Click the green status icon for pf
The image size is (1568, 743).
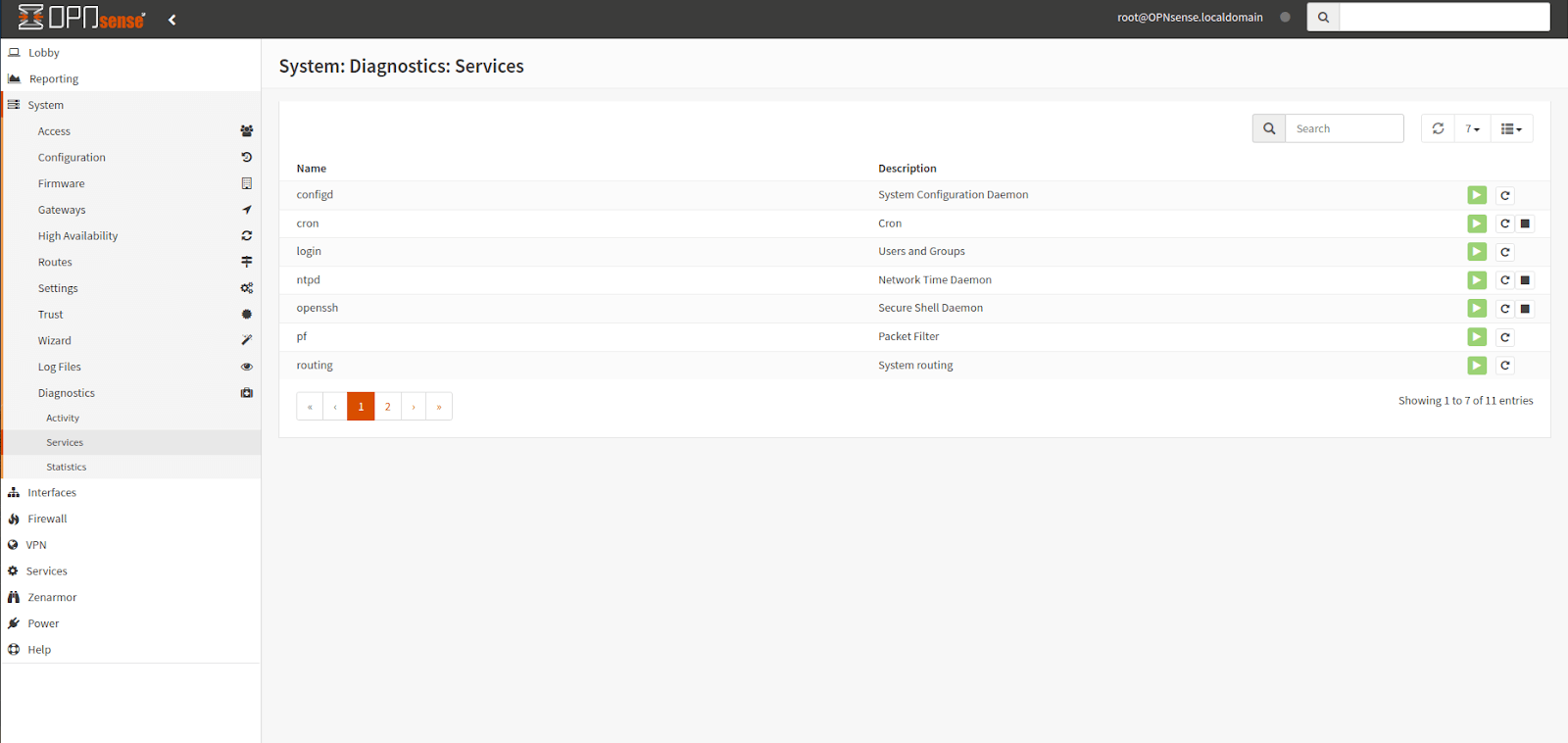(x=1477, y=337)
